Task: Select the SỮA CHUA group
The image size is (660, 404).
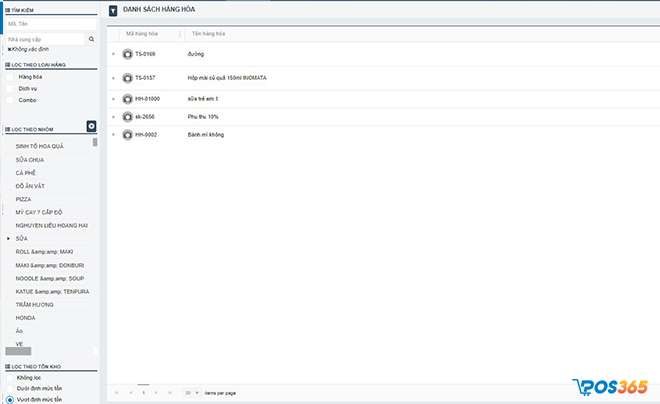Action: [30, 160]
